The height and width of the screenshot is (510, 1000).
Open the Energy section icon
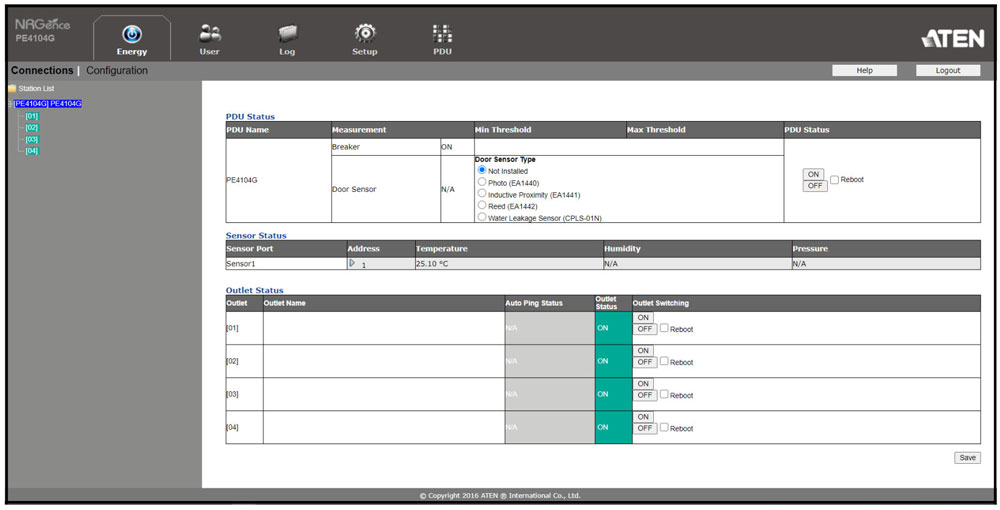(x=132, y=35)
